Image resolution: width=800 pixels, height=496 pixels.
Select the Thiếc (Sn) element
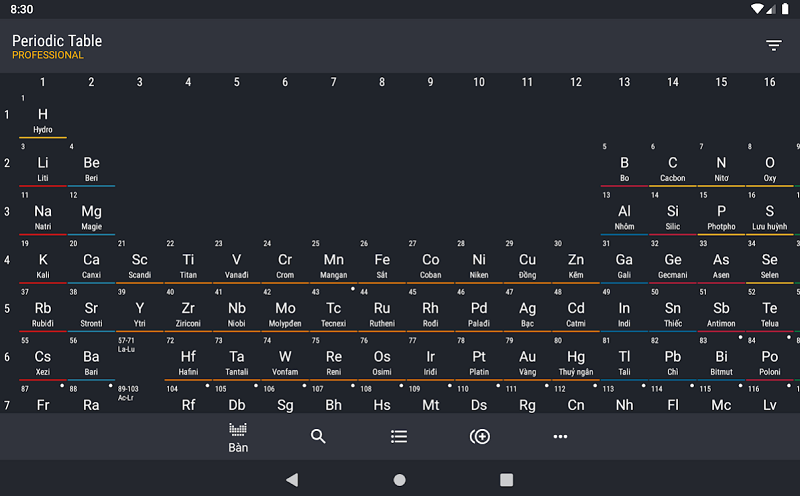pos(672,310)
